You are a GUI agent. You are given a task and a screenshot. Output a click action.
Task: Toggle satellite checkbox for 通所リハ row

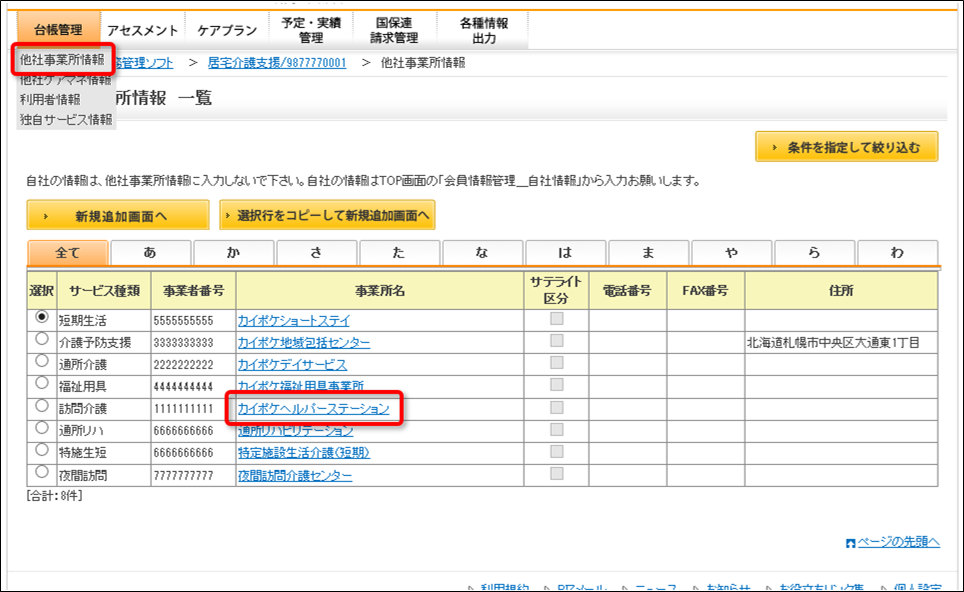coord(556,430)
